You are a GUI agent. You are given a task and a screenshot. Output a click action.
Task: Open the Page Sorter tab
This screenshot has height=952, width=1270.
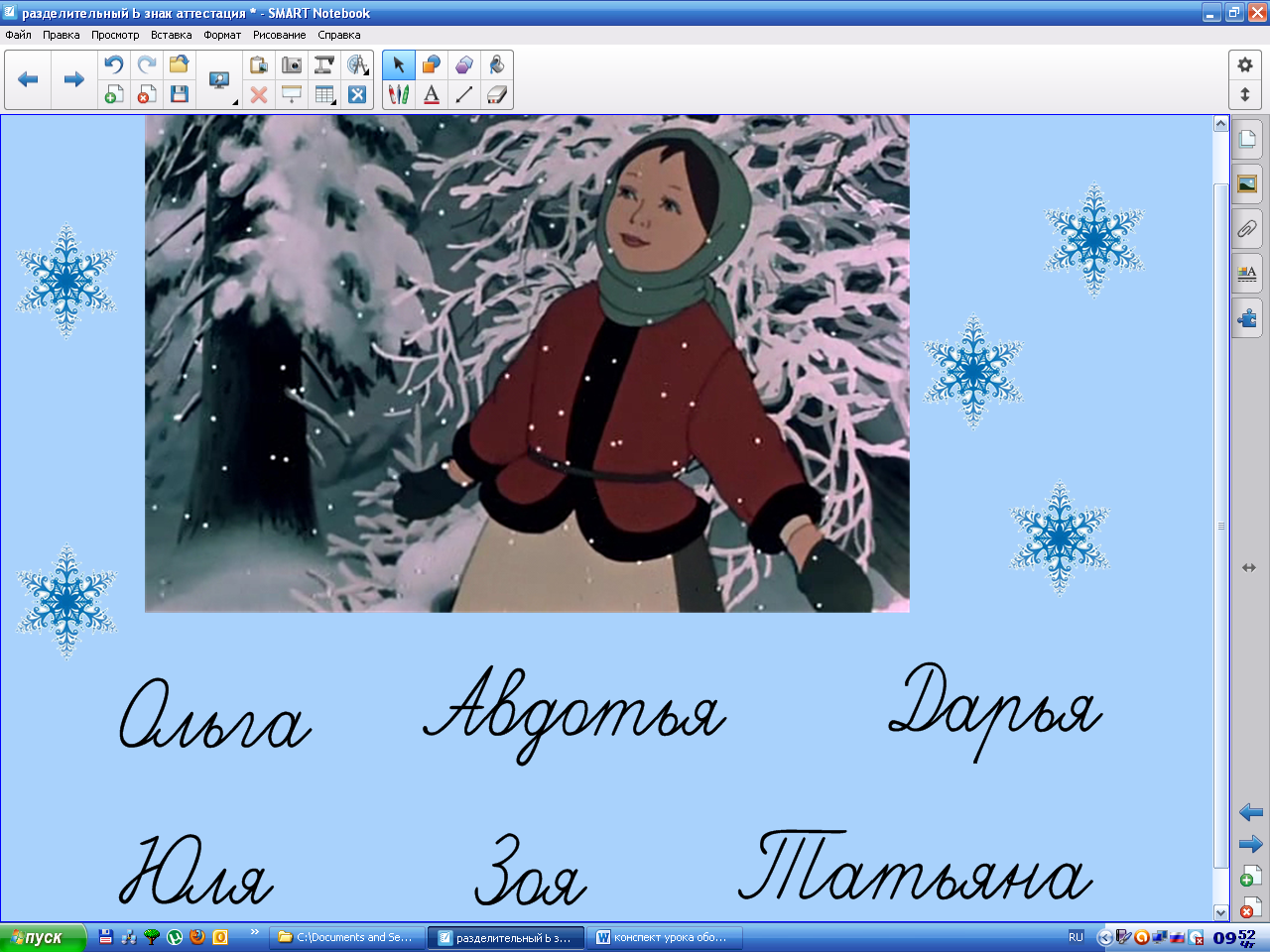tap(1247, 139)
